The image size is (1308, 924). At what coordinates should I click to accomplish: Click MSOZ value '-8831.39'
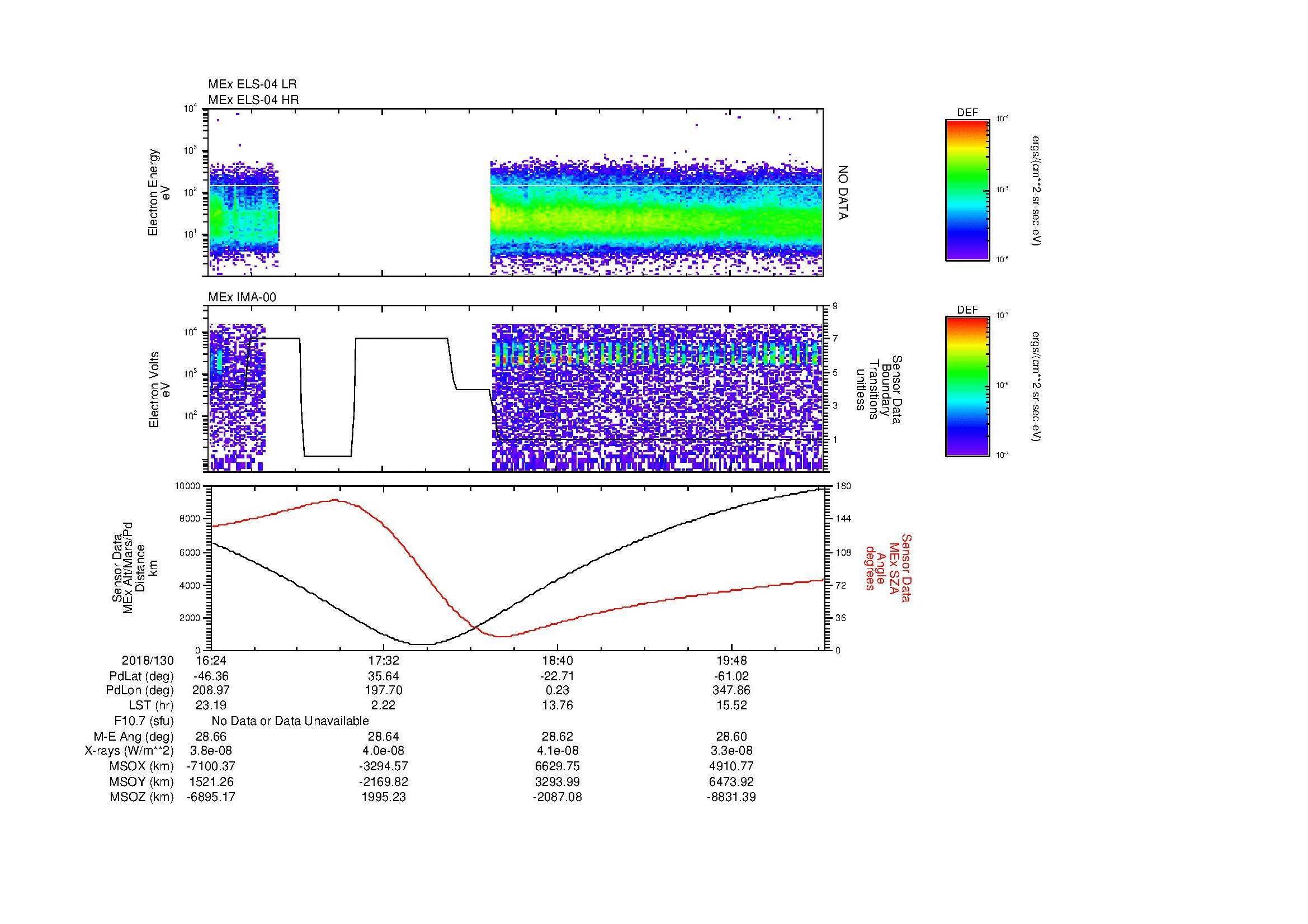(731, 797)
